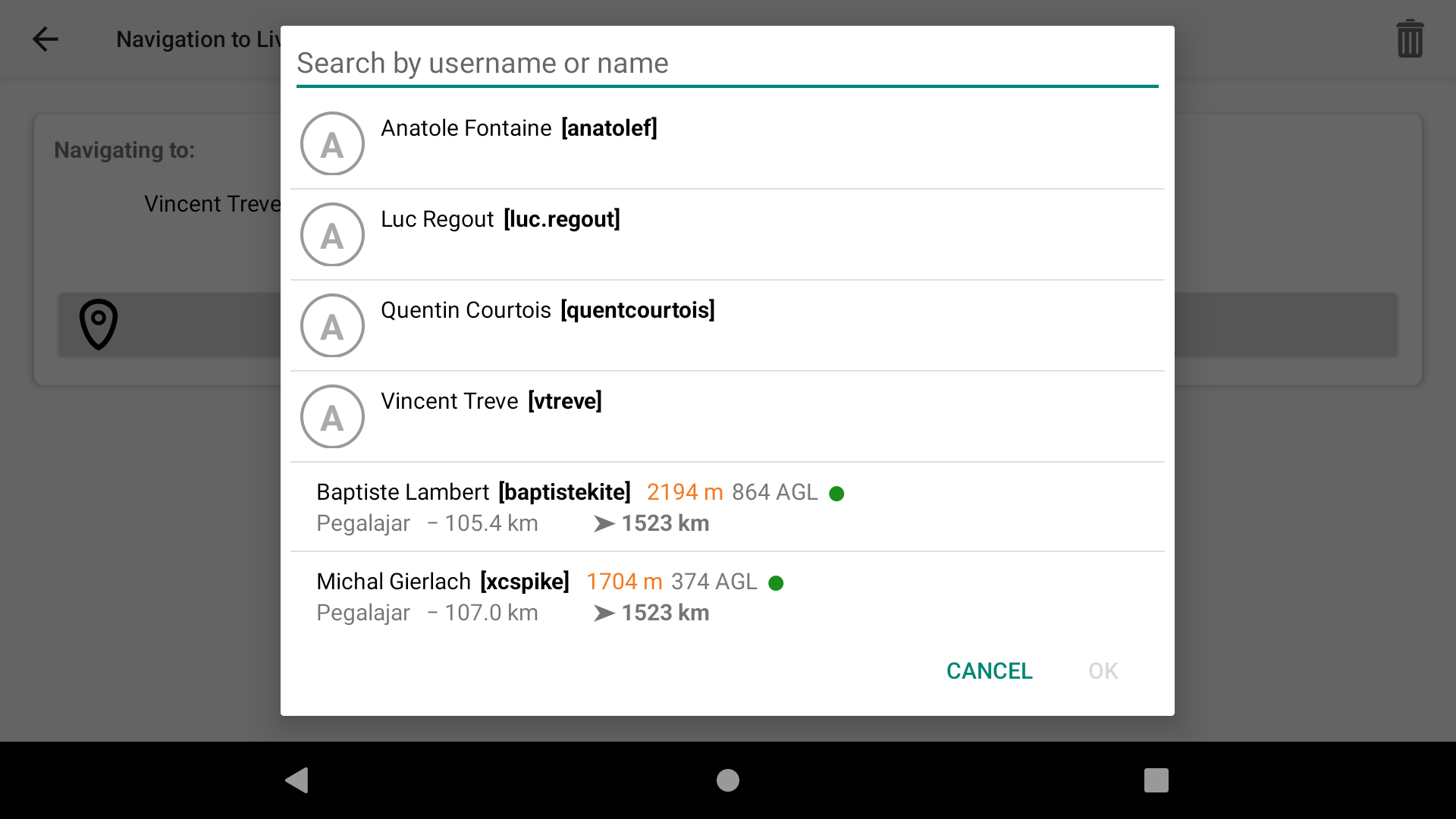
Task: Click the OK button
Action: [1103, 671]
